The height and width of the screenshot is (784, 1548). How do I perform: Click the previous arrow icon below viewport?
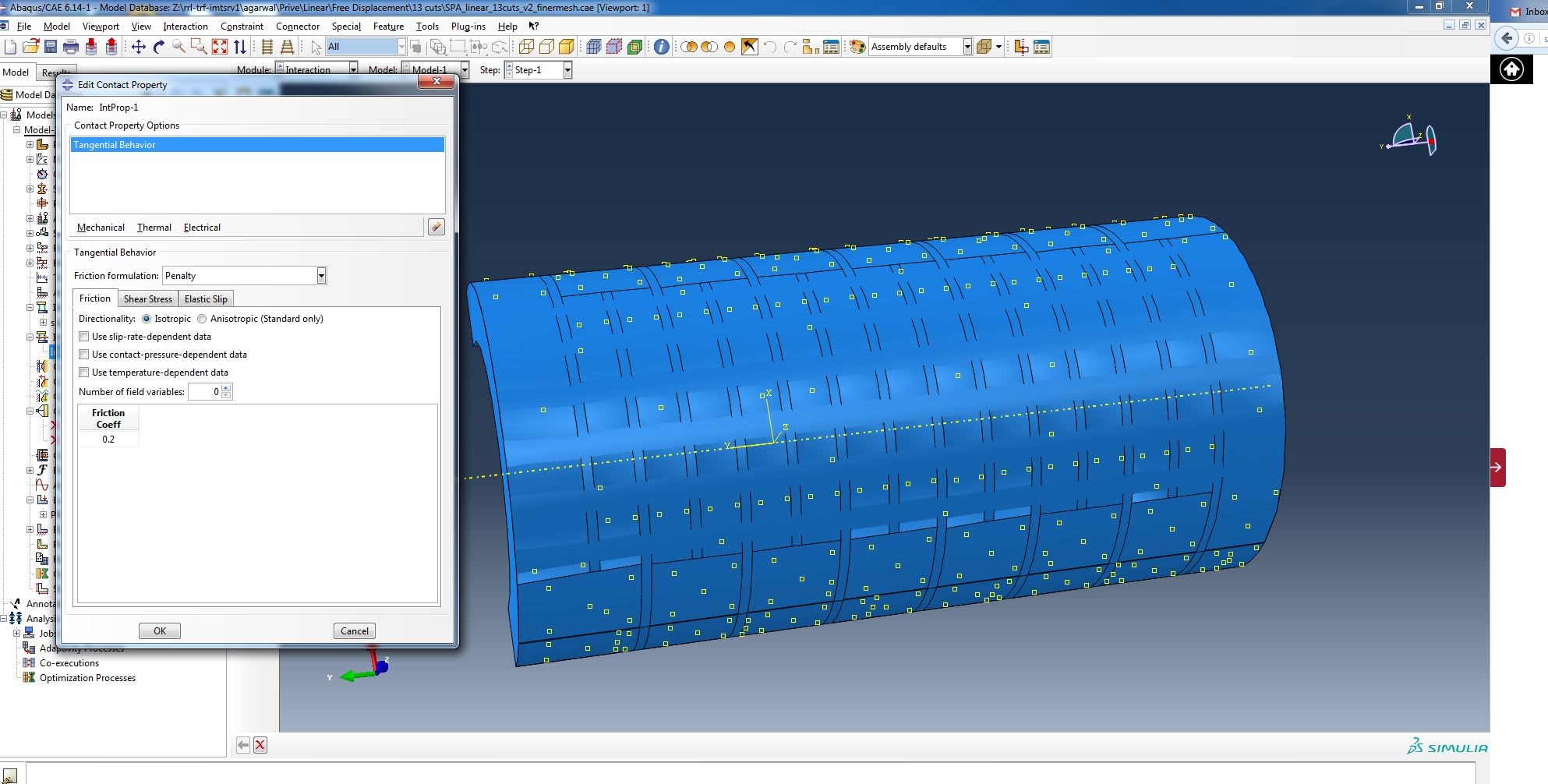[x=243, y=745]
